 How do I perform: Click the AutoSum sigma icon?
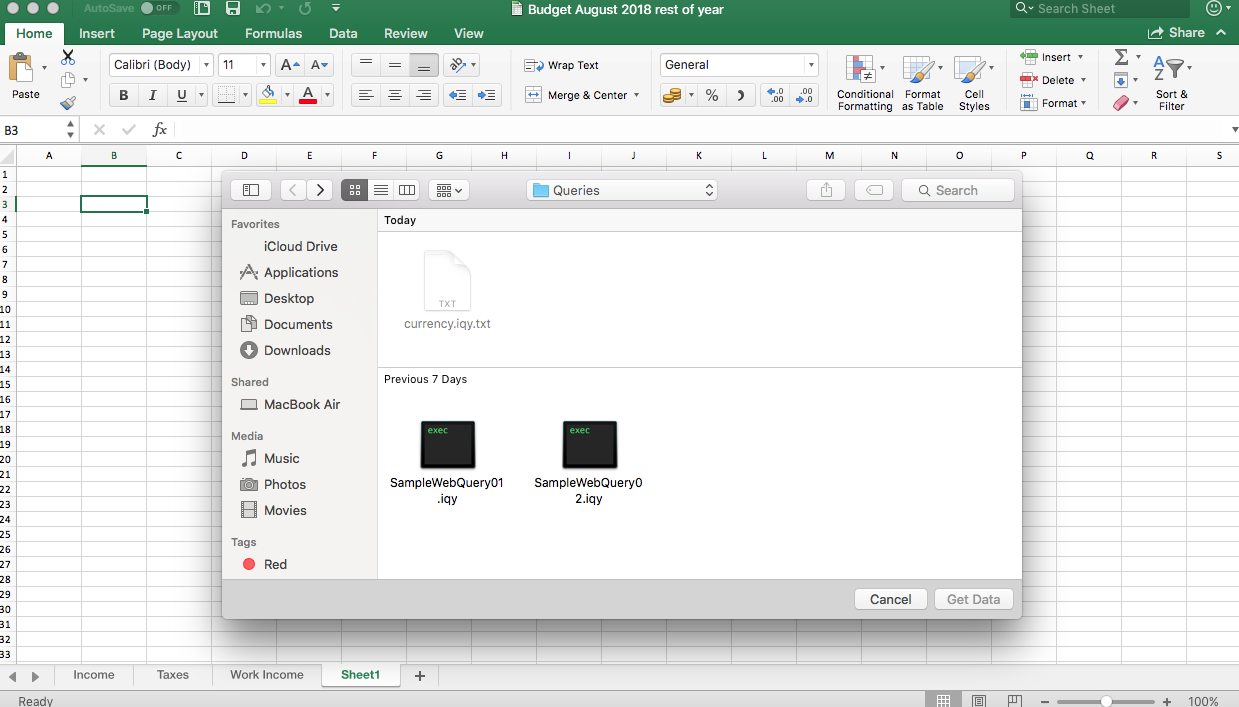[1121, 57]
